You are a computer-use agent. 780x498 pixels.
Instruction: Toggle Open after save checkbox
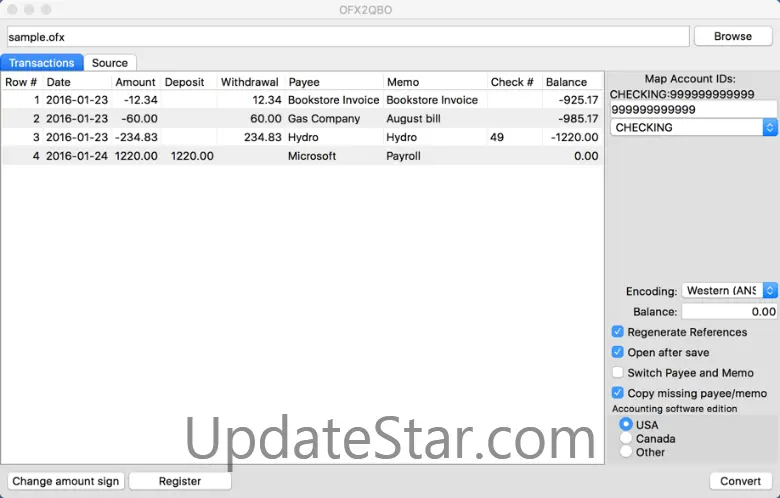point(617,352)
